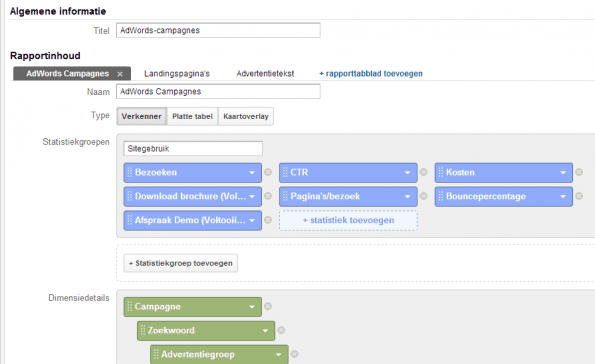Open the Bouncepercentage metric dropdown
This screenshot has width=595, height=364.
click(563, 197)
